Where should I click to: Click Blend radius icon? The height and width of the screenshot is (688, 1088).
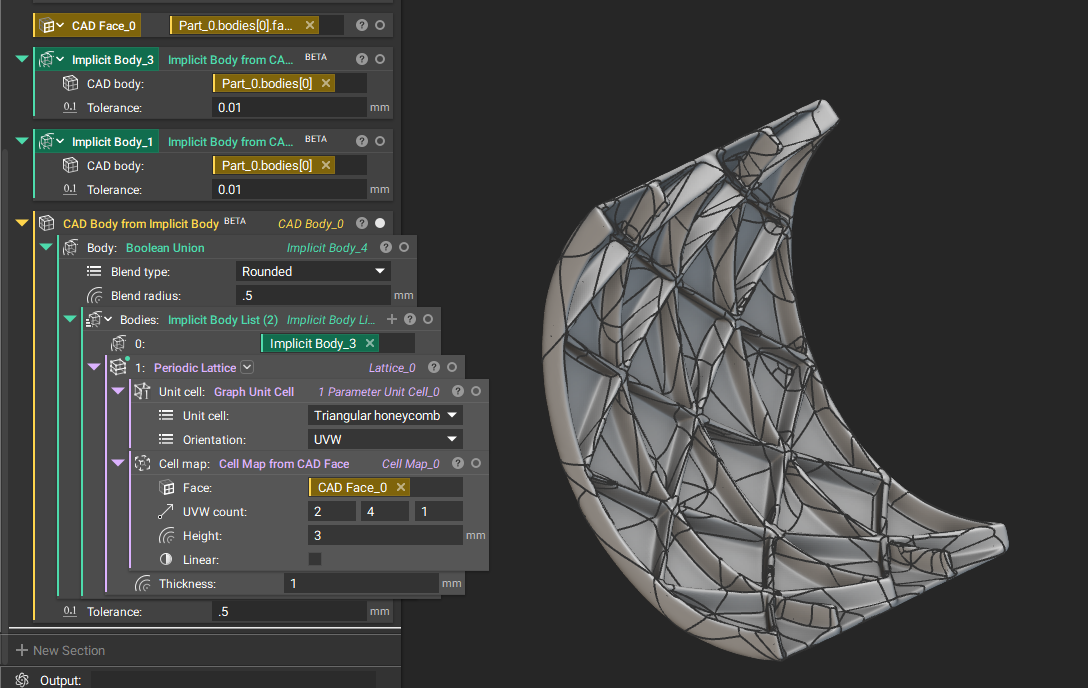(x=94, y=295)
